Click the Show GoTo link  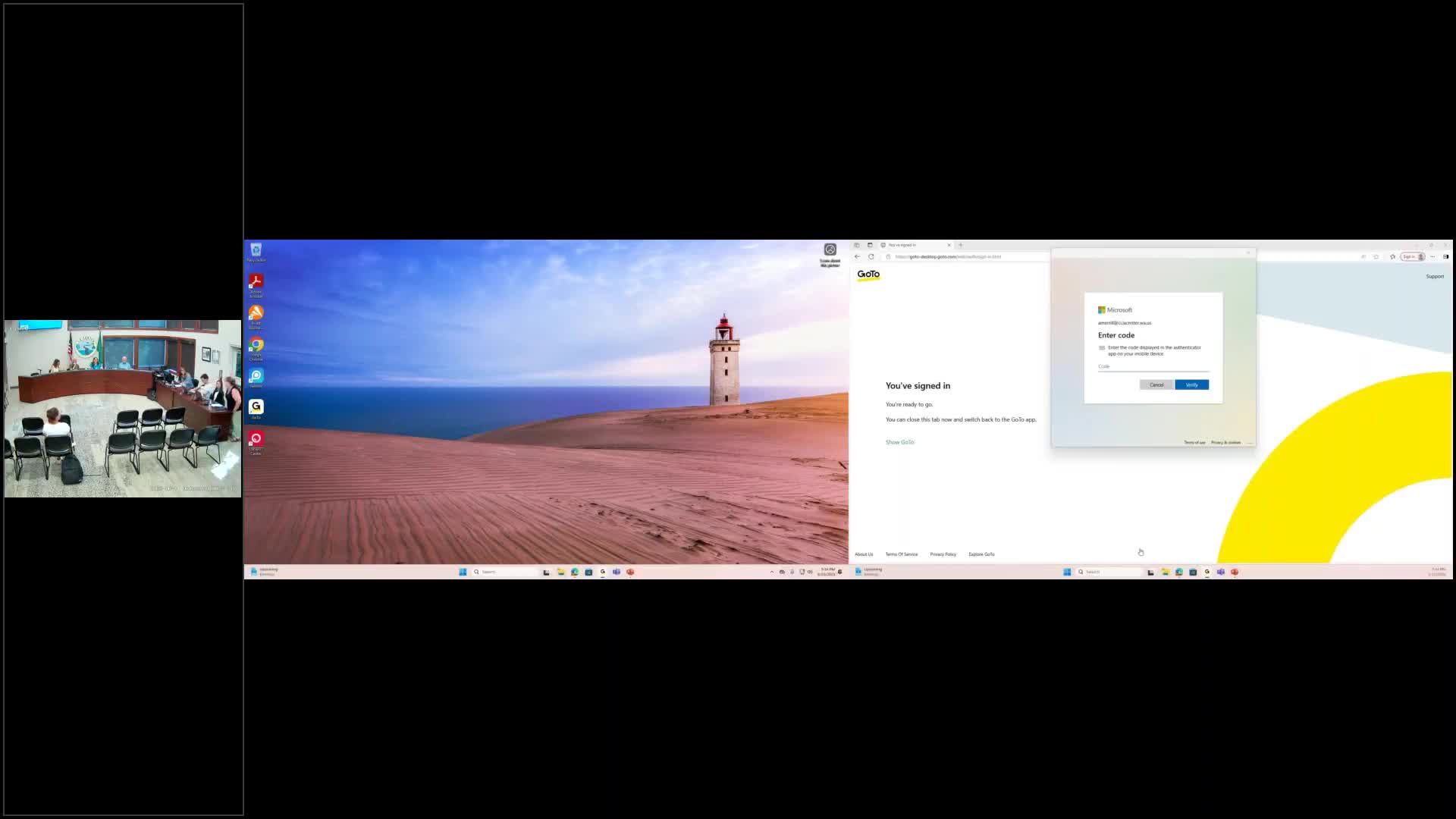(899, 442)
